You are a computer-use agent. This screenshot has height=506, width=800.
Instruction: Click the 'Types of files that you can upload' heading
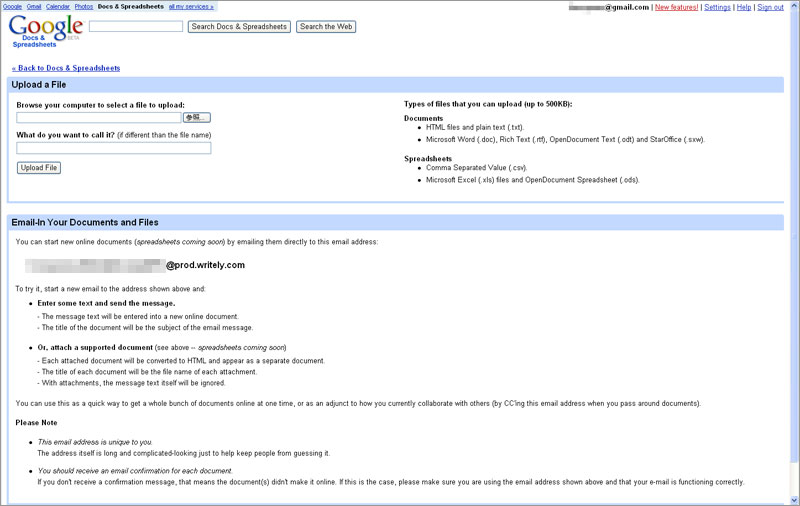tap(488, 104)
